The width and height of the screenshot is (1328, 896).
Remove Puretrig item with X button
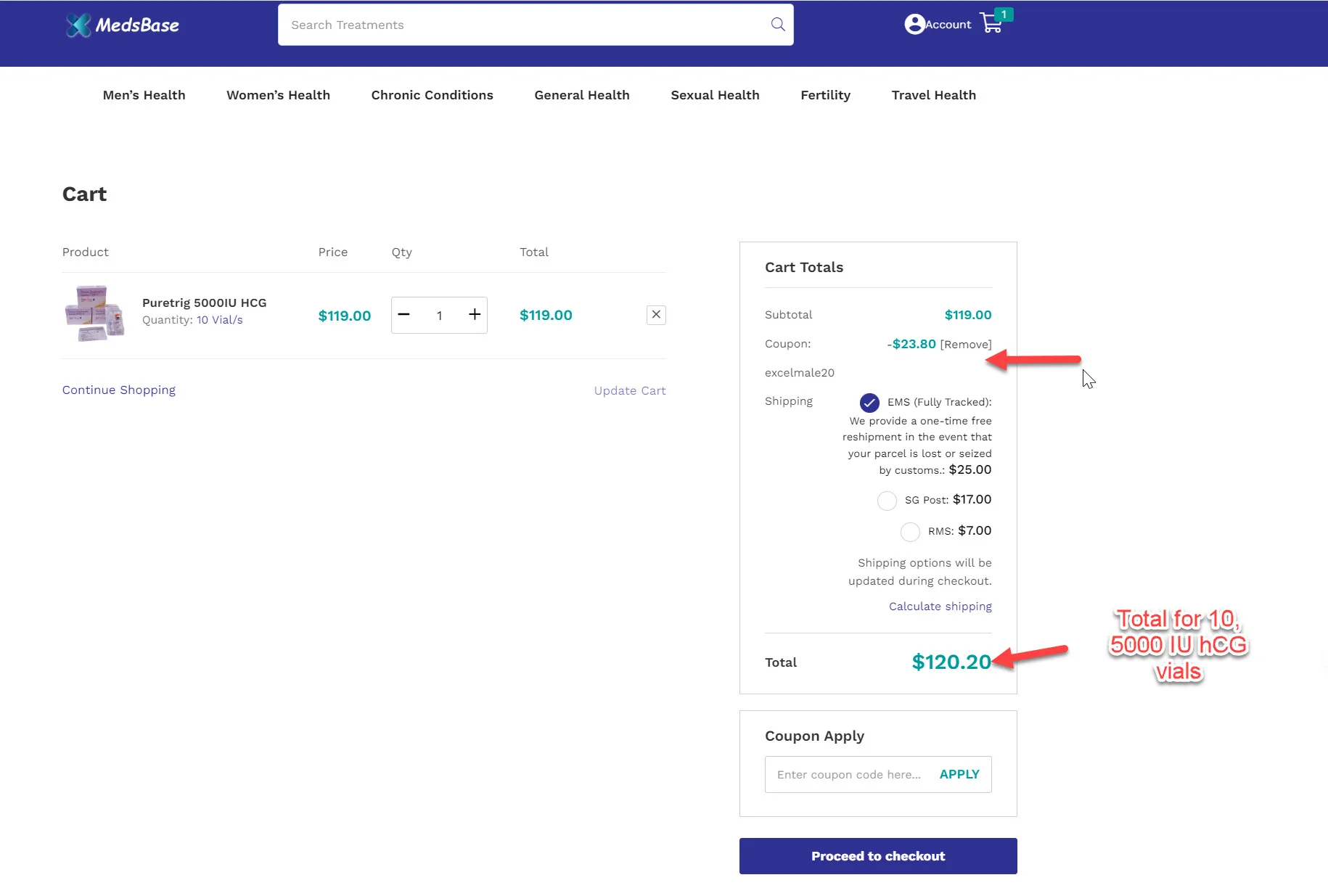click(656, 315)
